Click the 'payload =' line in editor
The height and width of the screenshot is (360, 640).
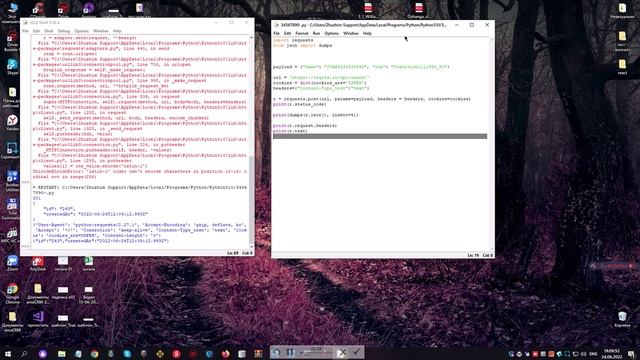[361, 67]
